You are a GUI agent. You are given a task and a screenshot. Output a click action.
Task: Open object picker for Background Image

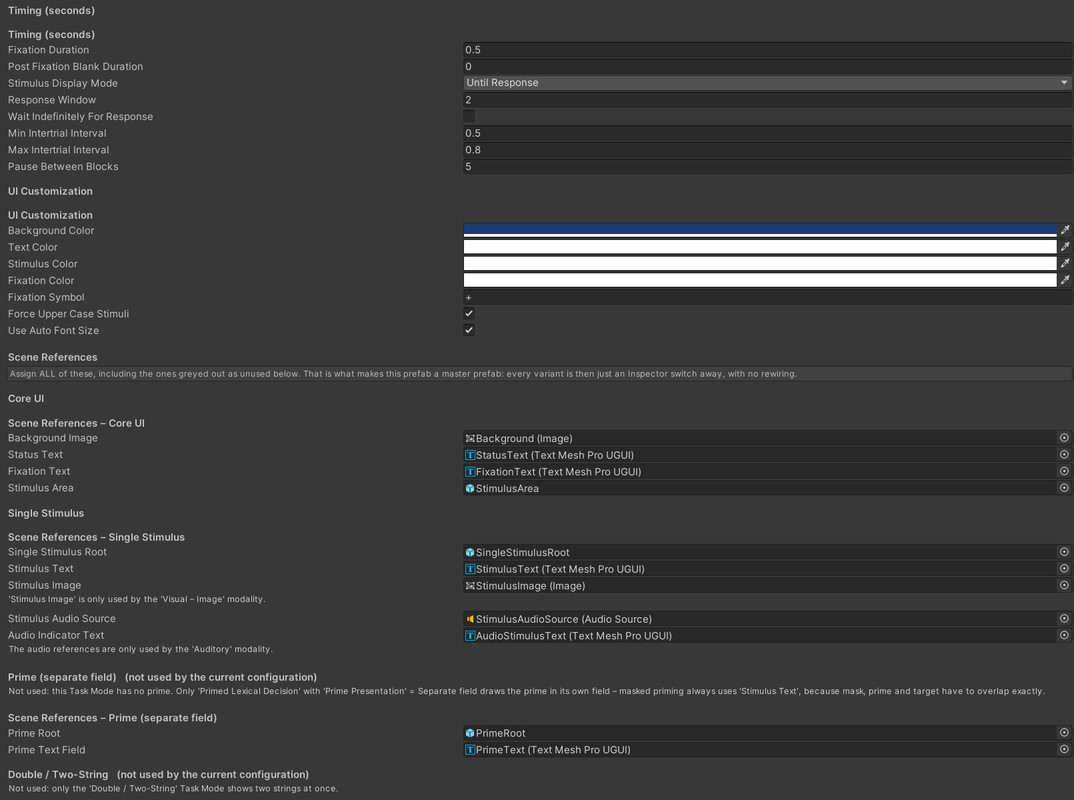pyautogui.click(x=1064, y=438)
